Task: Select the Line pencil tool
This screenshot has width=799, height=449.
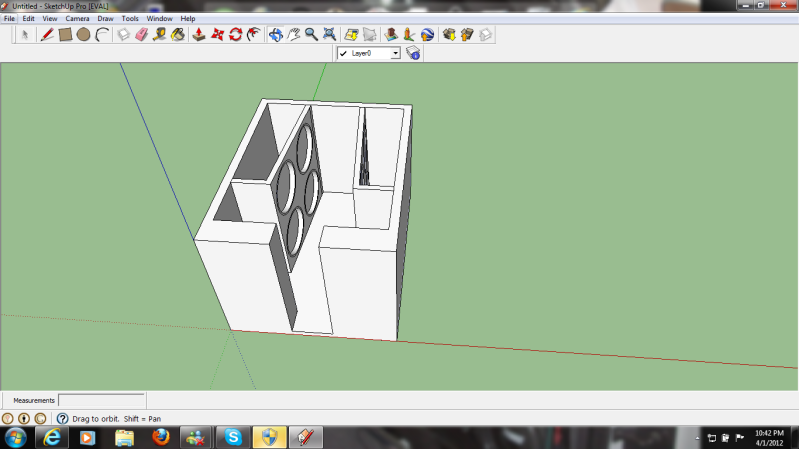Action: (x=46, y=35)
